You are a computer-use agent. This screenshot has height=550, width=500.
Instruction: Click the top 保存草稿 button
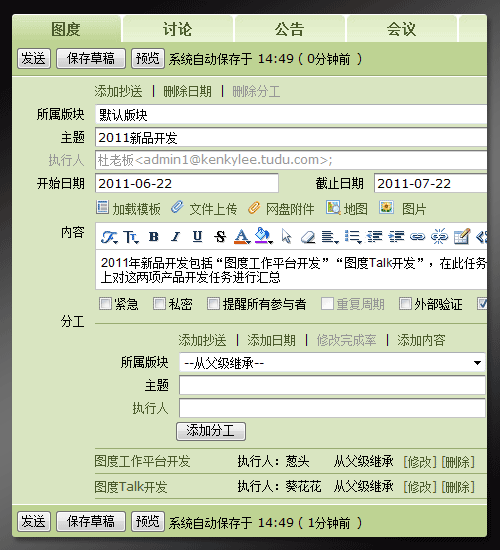pyautogui.click(x=91, y=59)
